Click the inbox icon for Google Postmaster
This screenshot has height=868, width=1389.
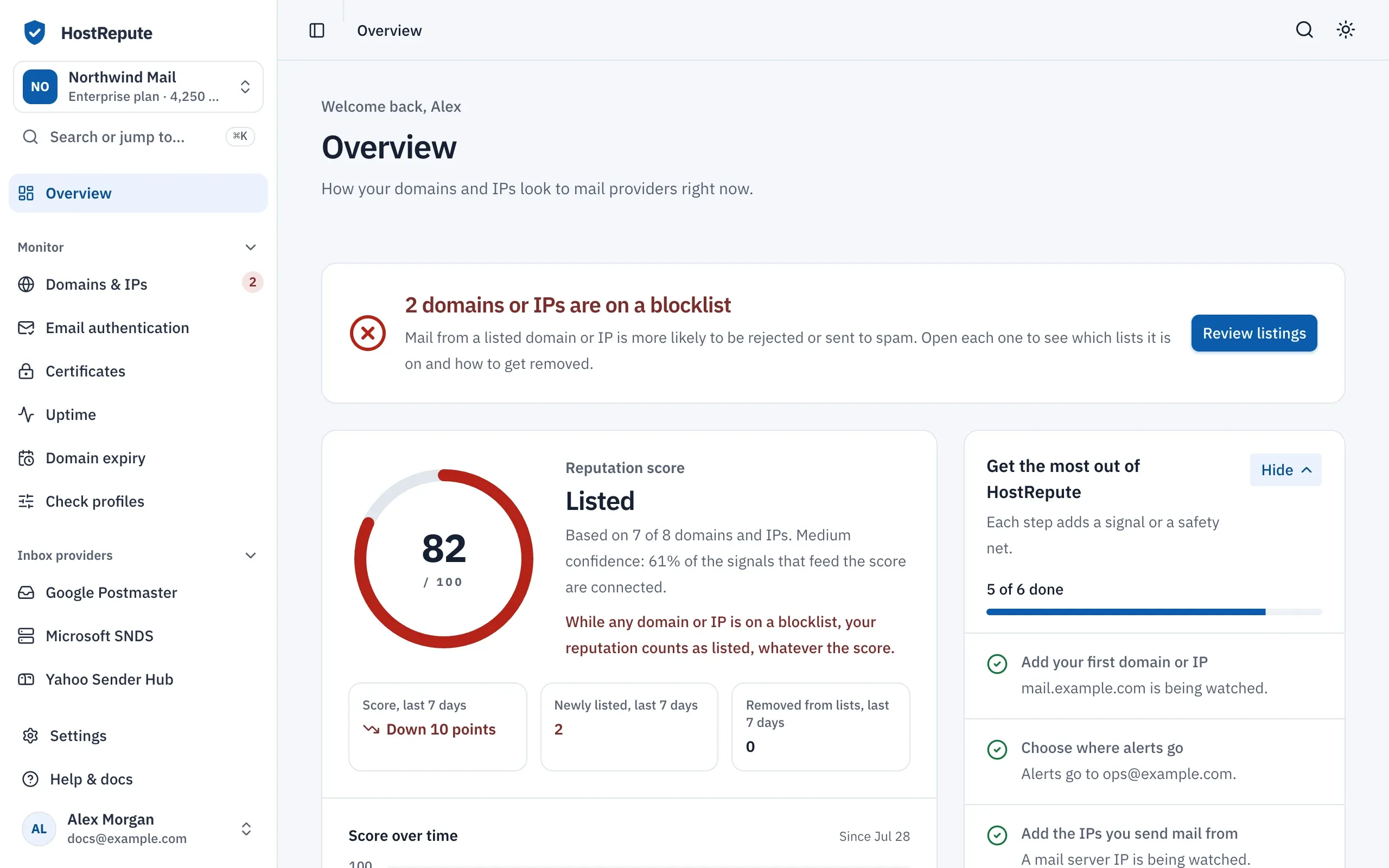(x=26, y=592)
